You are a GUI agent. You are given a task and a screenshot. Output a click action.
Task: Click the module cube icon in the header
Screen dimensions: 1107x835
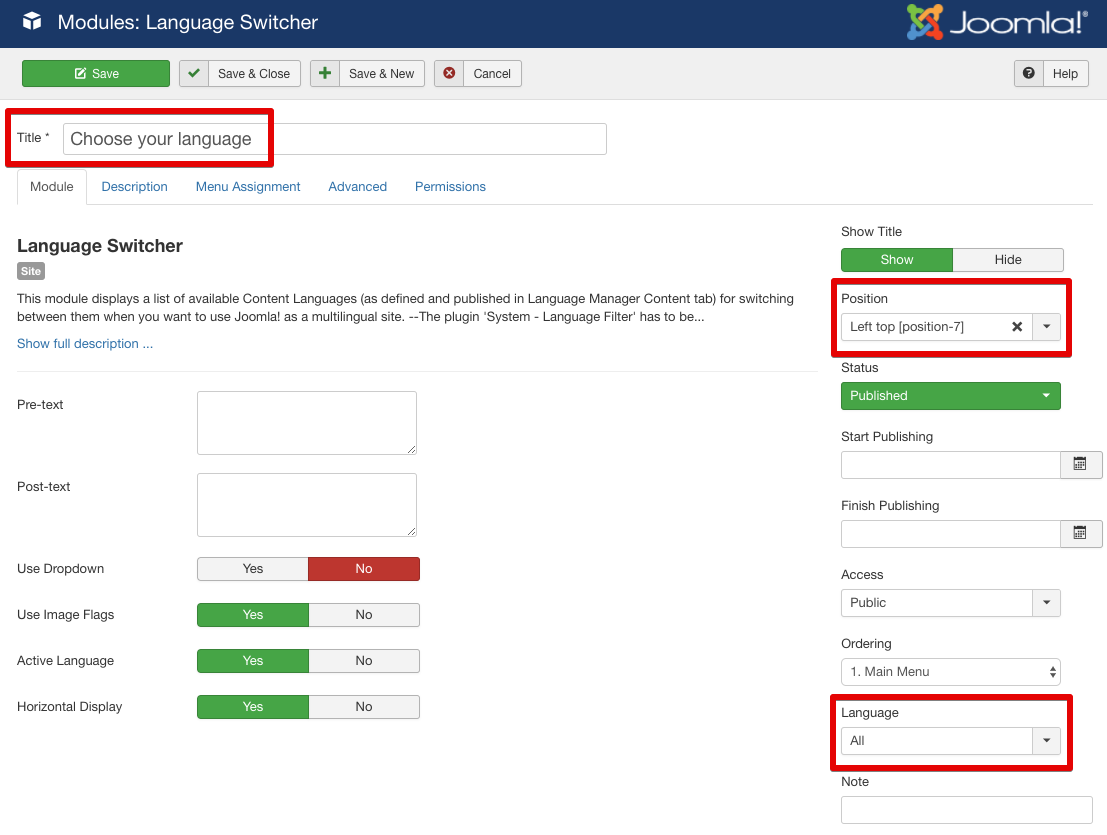(32, 21)
